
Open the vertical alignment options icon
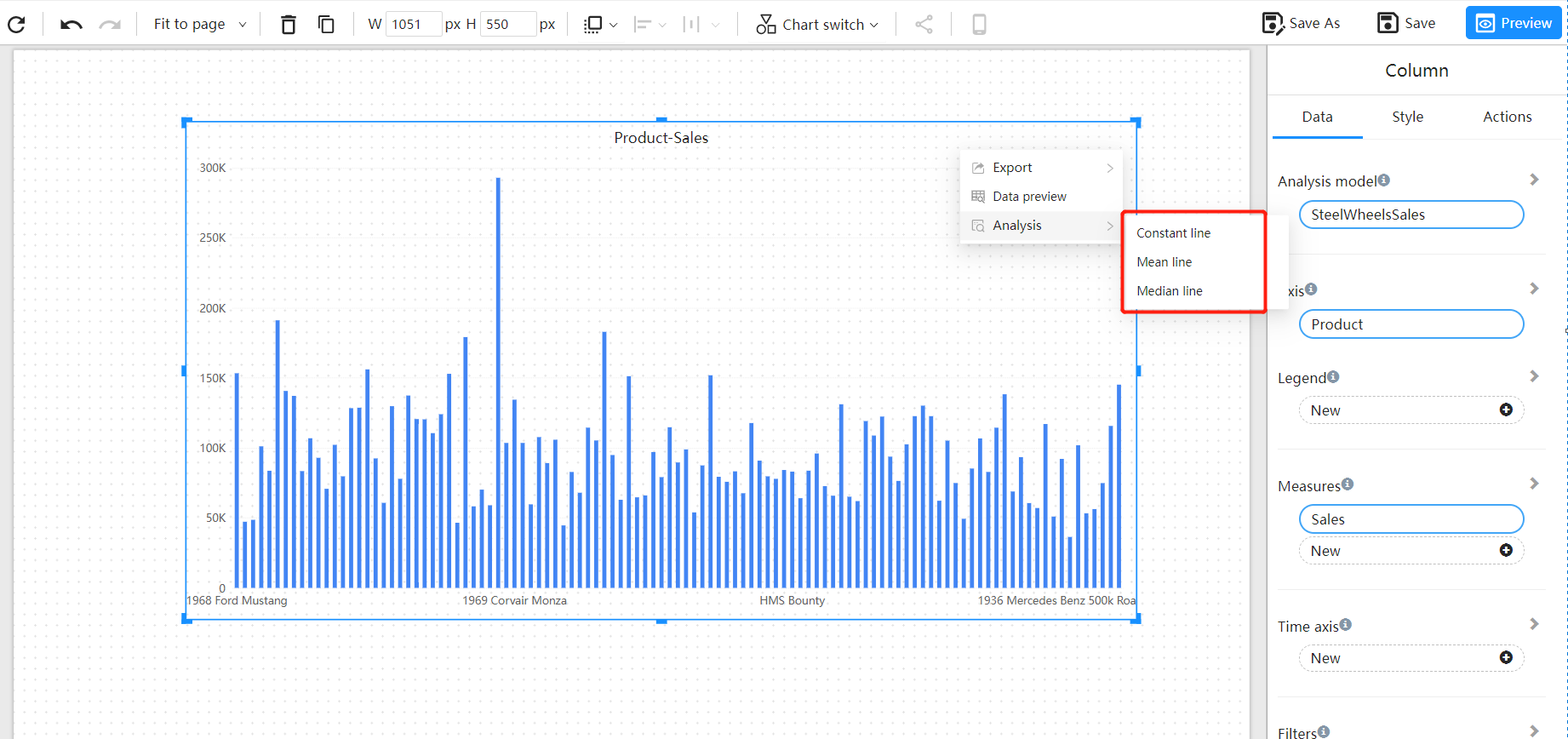click(701, 25)
